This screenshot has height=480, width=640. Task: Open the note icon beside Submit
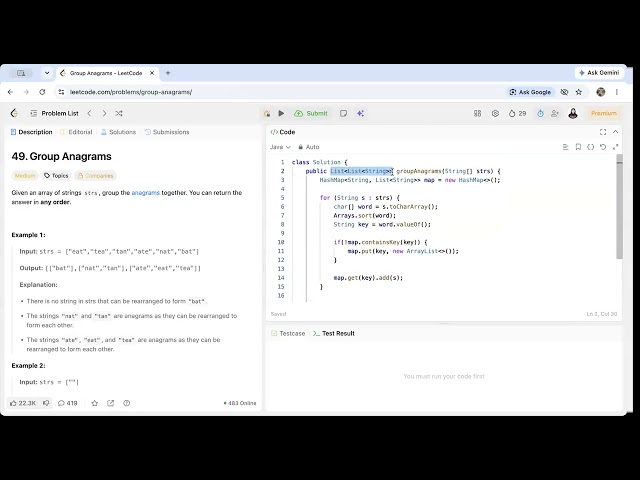pos(344,113)
